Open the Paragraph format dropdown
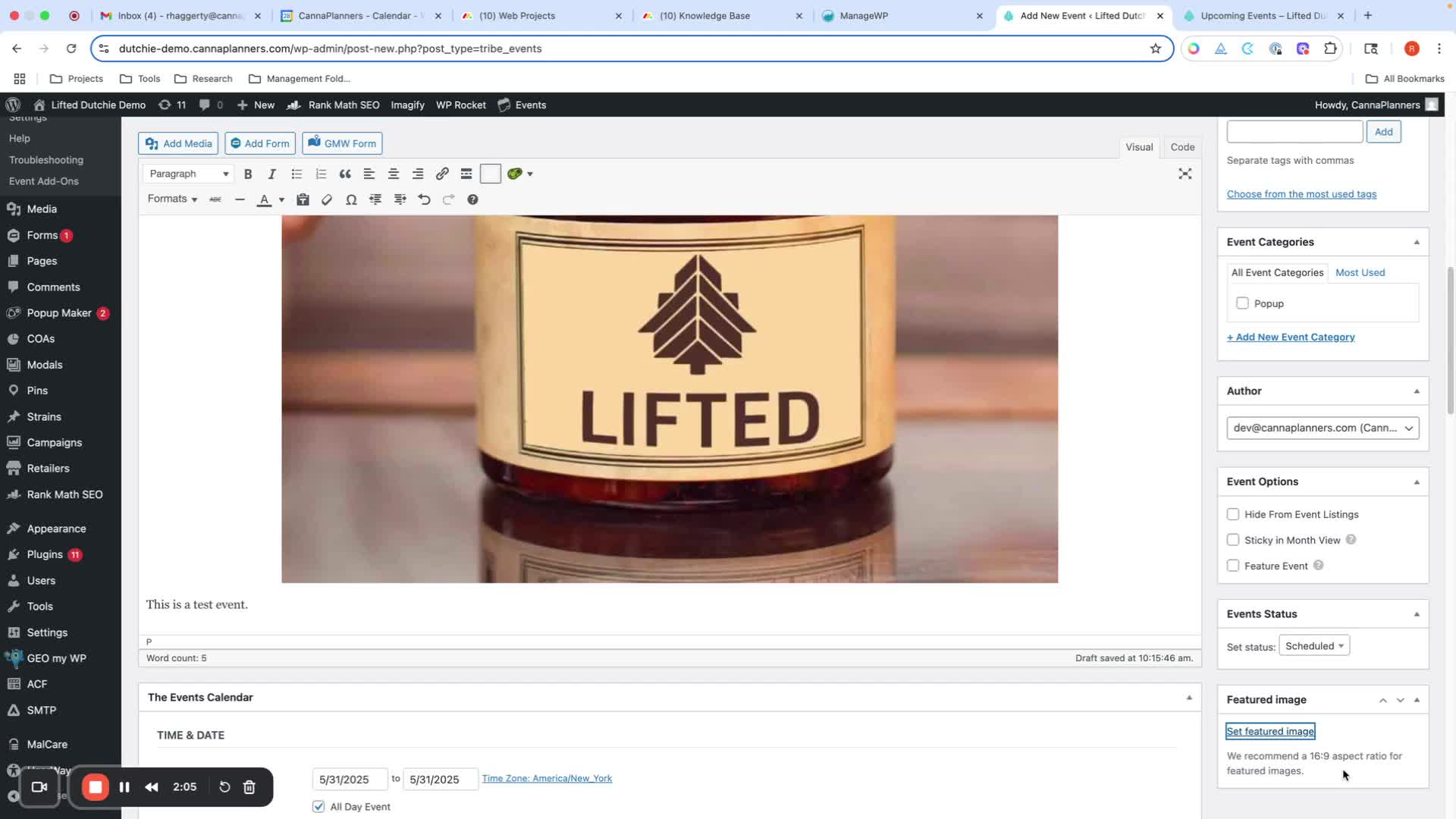This screenshot has height=819, width=1456. 188,174
